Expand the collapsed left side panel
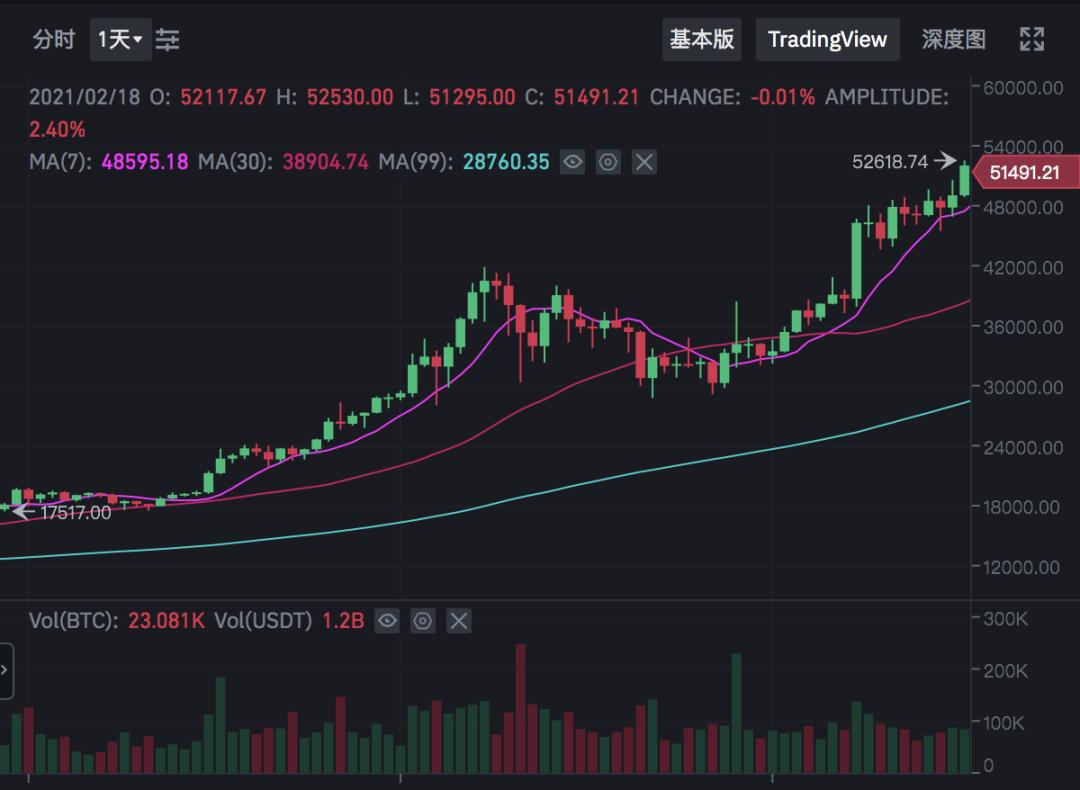The width and height of the screenshot is (1080, 790). [x=5, y=671]
